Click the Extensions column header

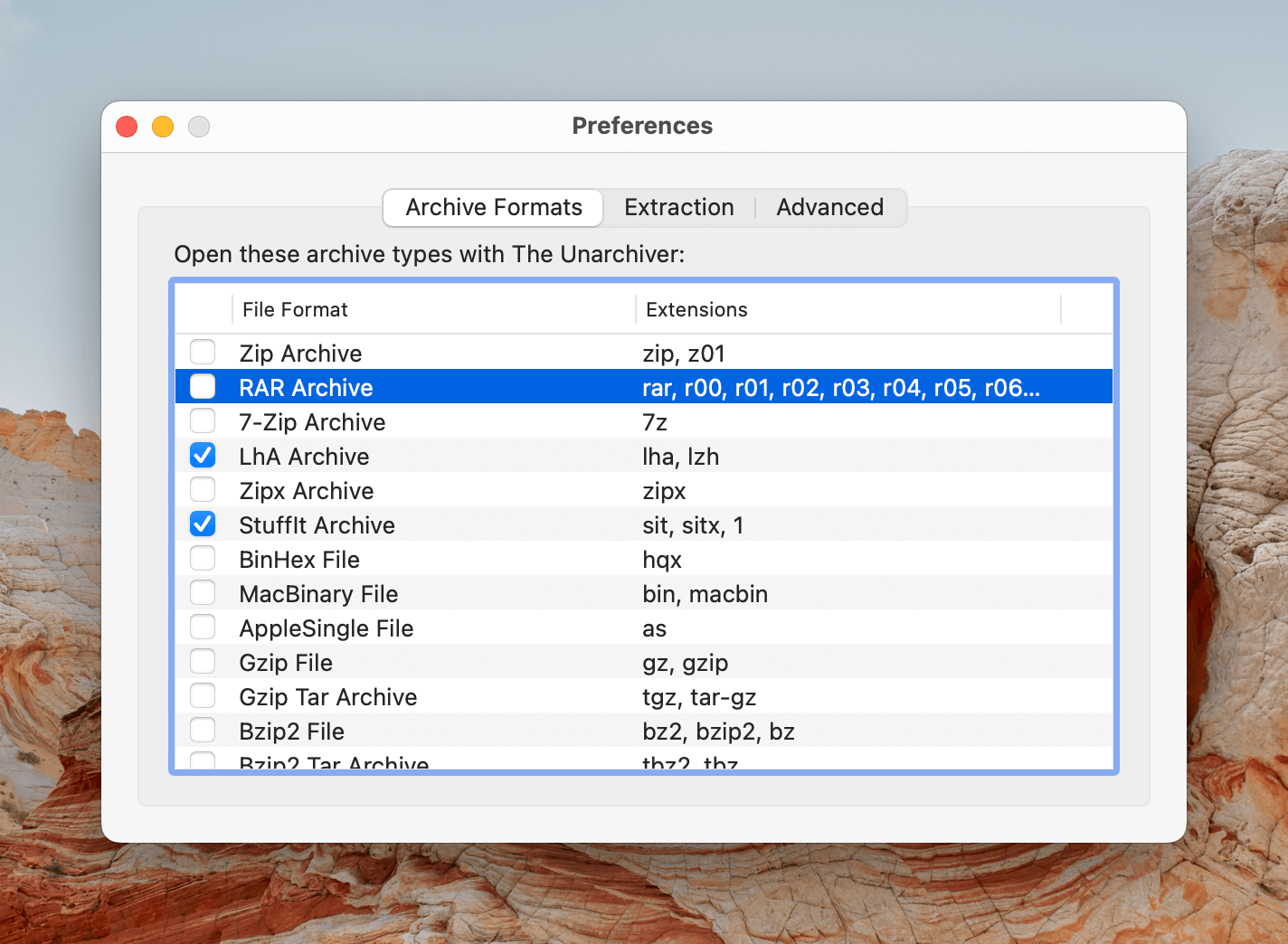pos(696,309)
